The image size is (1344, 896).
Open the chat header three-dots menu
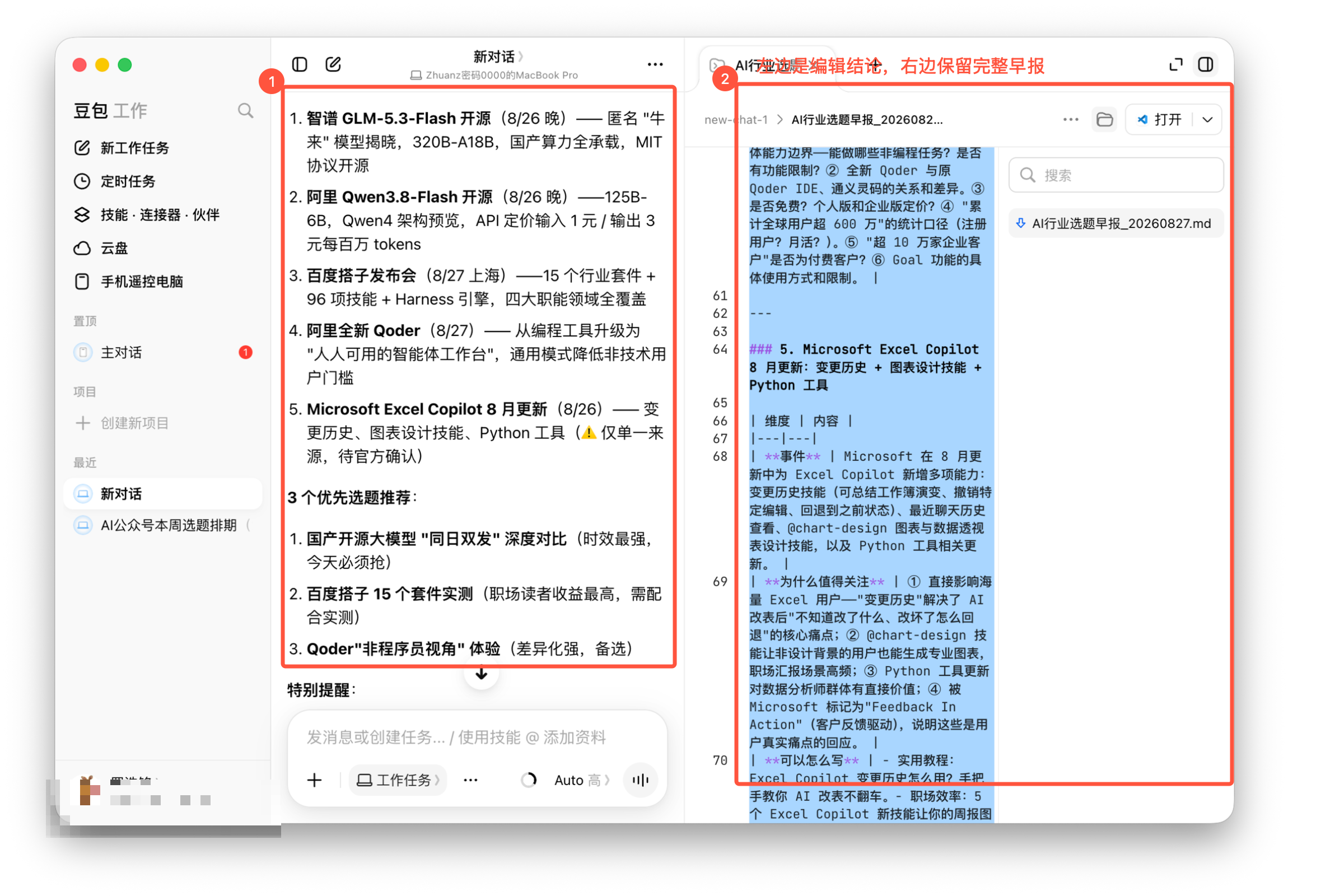point(656,64)
